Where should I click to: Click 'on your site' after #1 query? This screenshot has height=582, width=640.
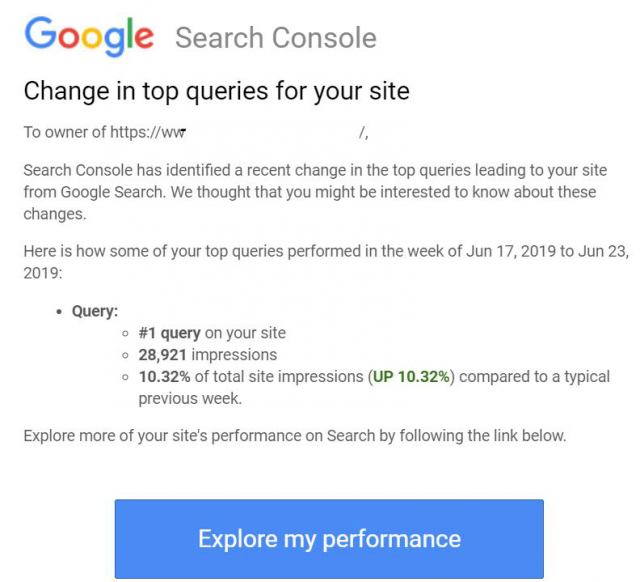pyautogui.click(x=245, y=333)
